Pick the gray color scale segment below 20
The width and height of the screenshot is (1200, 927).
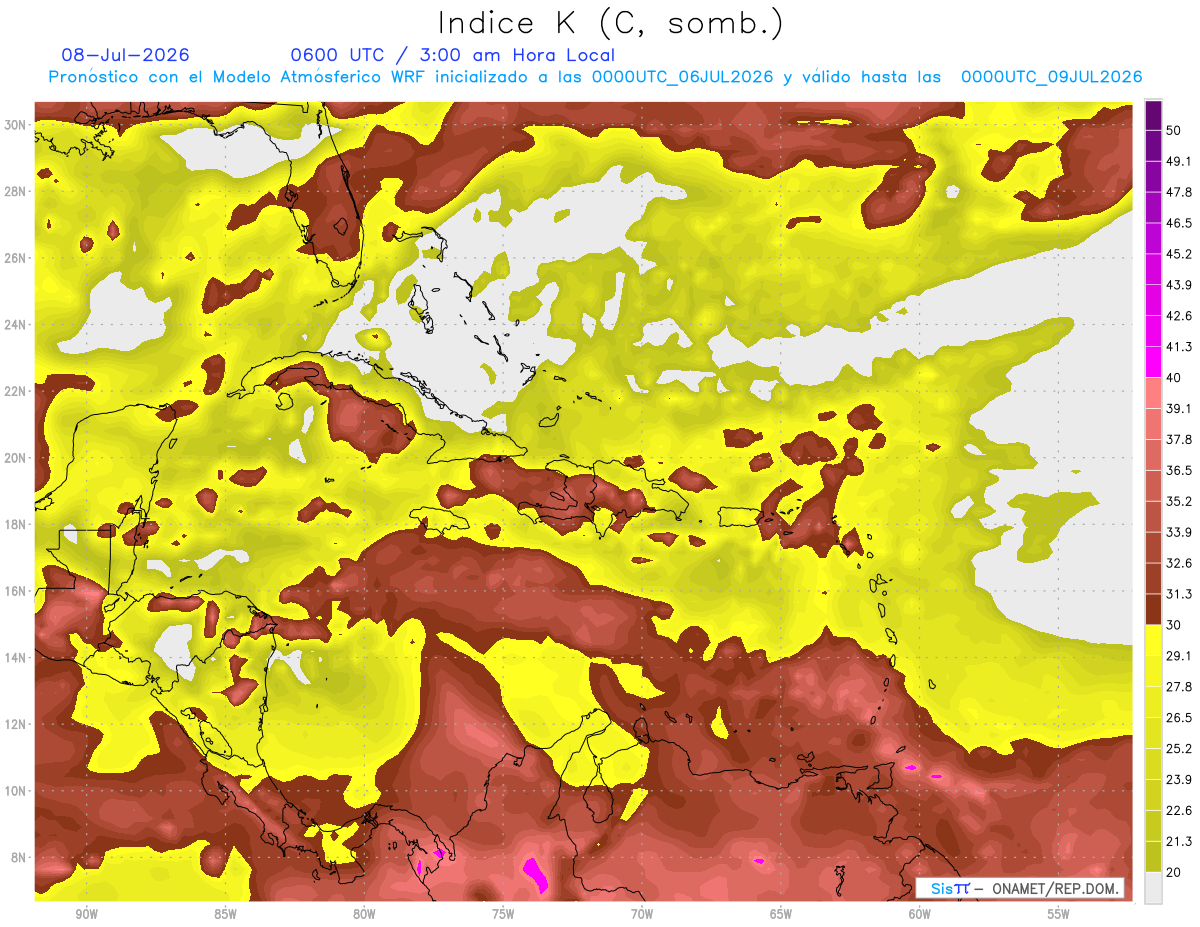click(x=1153, y=888)
